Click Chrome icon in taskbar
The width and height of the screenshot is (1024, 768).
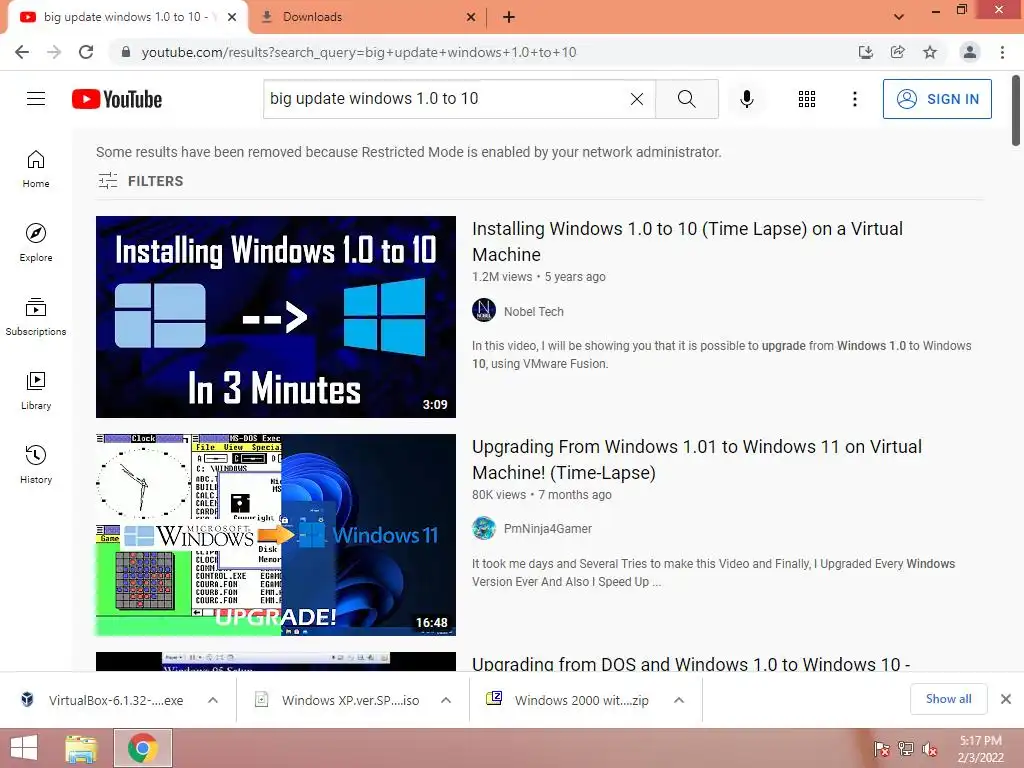143,748
